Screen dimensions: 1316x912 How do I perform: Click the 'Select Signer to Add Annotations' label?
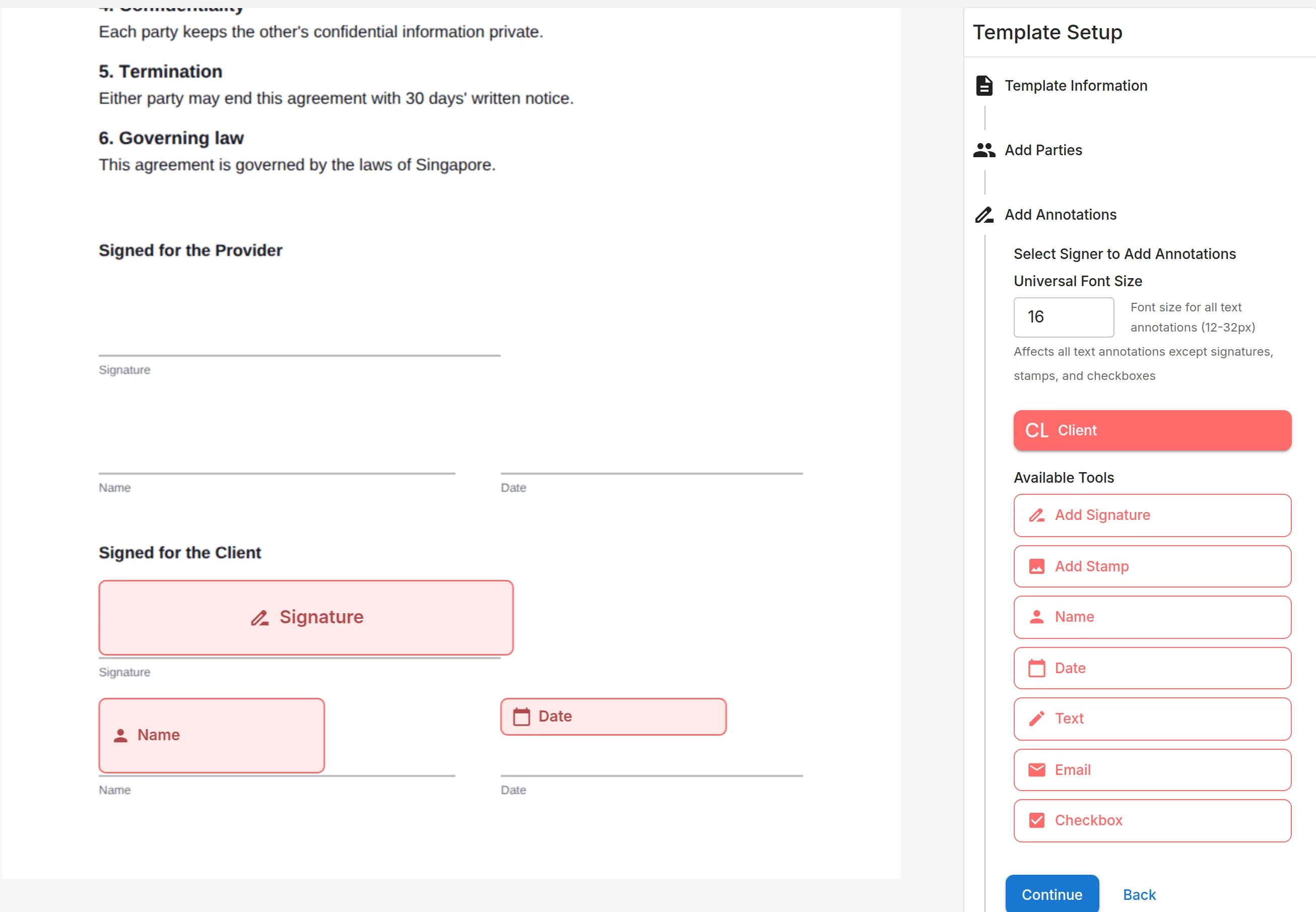(1124, 254)
